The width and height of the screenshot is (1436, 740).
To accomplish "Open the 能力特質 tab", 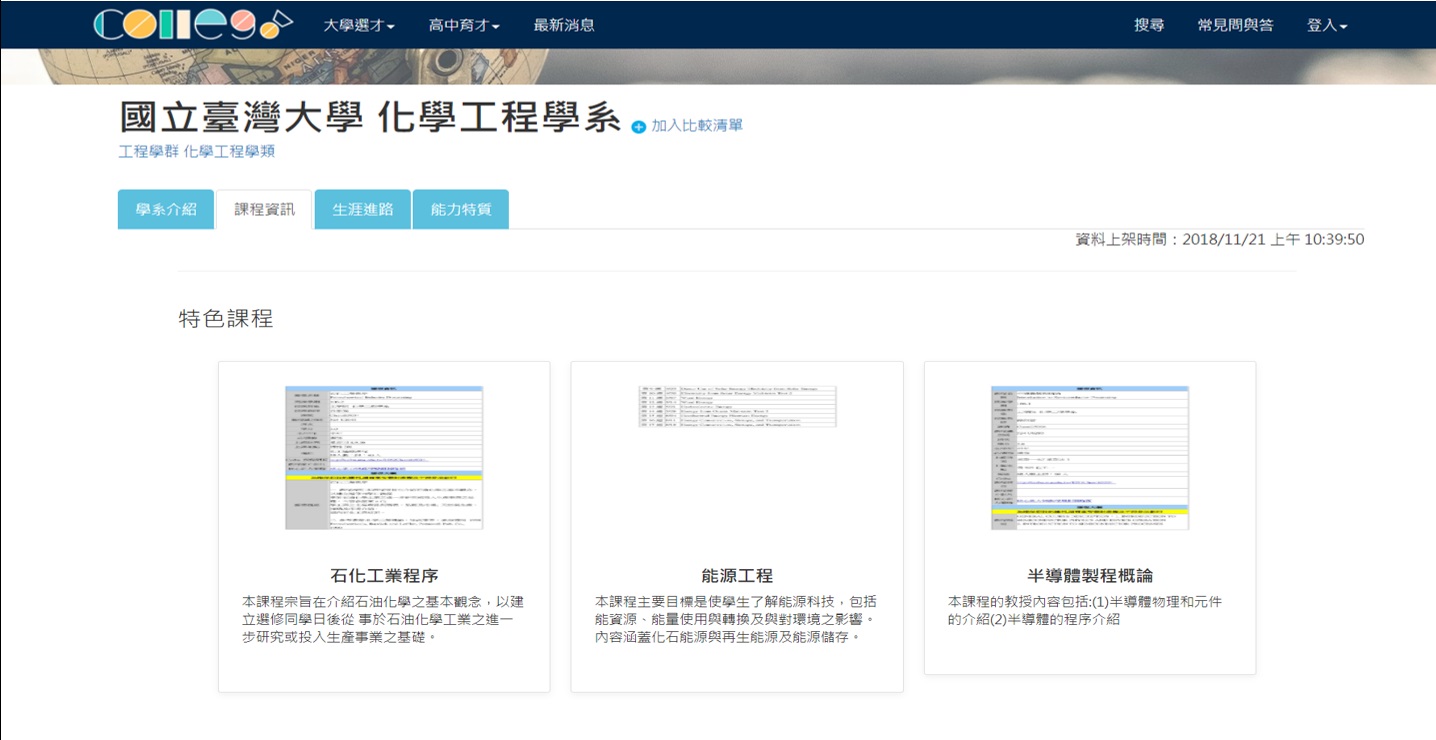I will [x=460, y=210].
